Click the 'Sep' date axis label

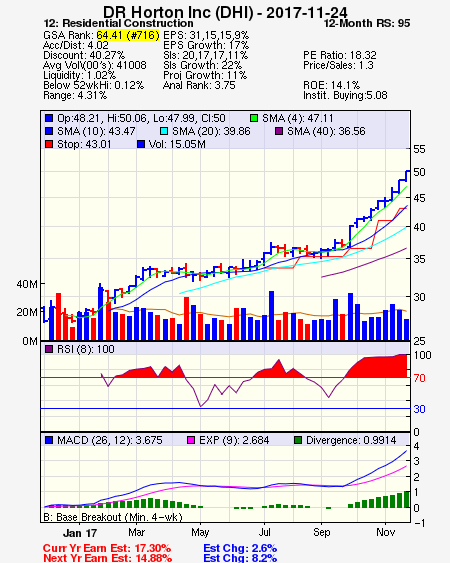[321, 532]
